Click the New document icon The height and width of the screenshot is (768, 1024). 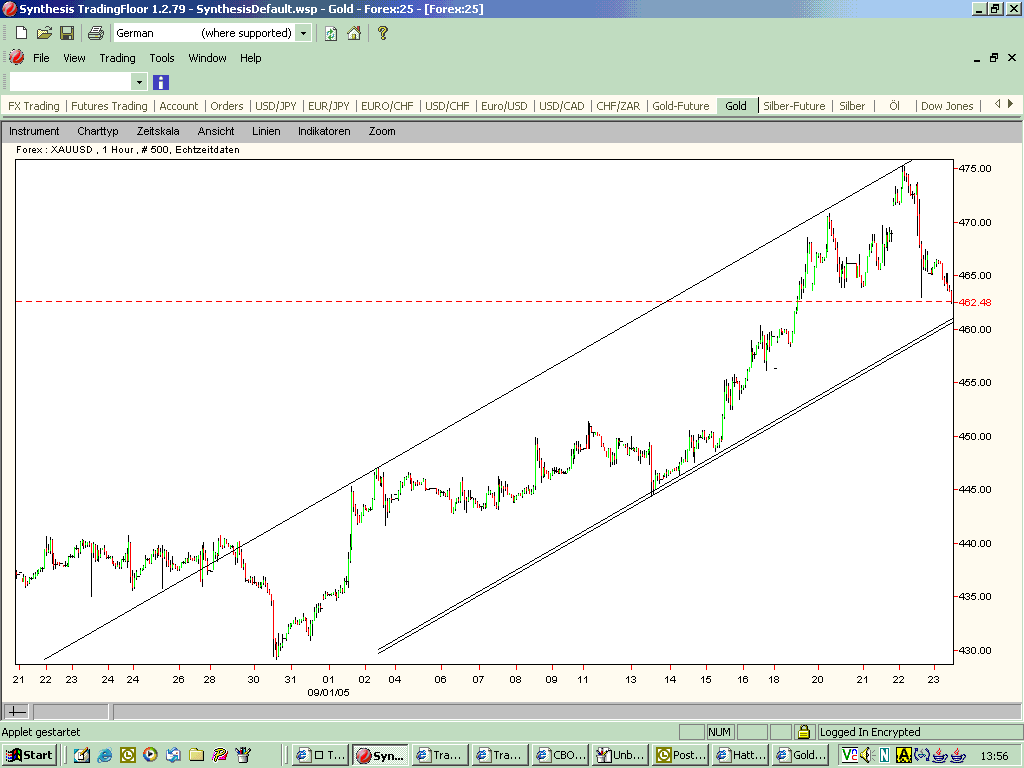(21, 33)
